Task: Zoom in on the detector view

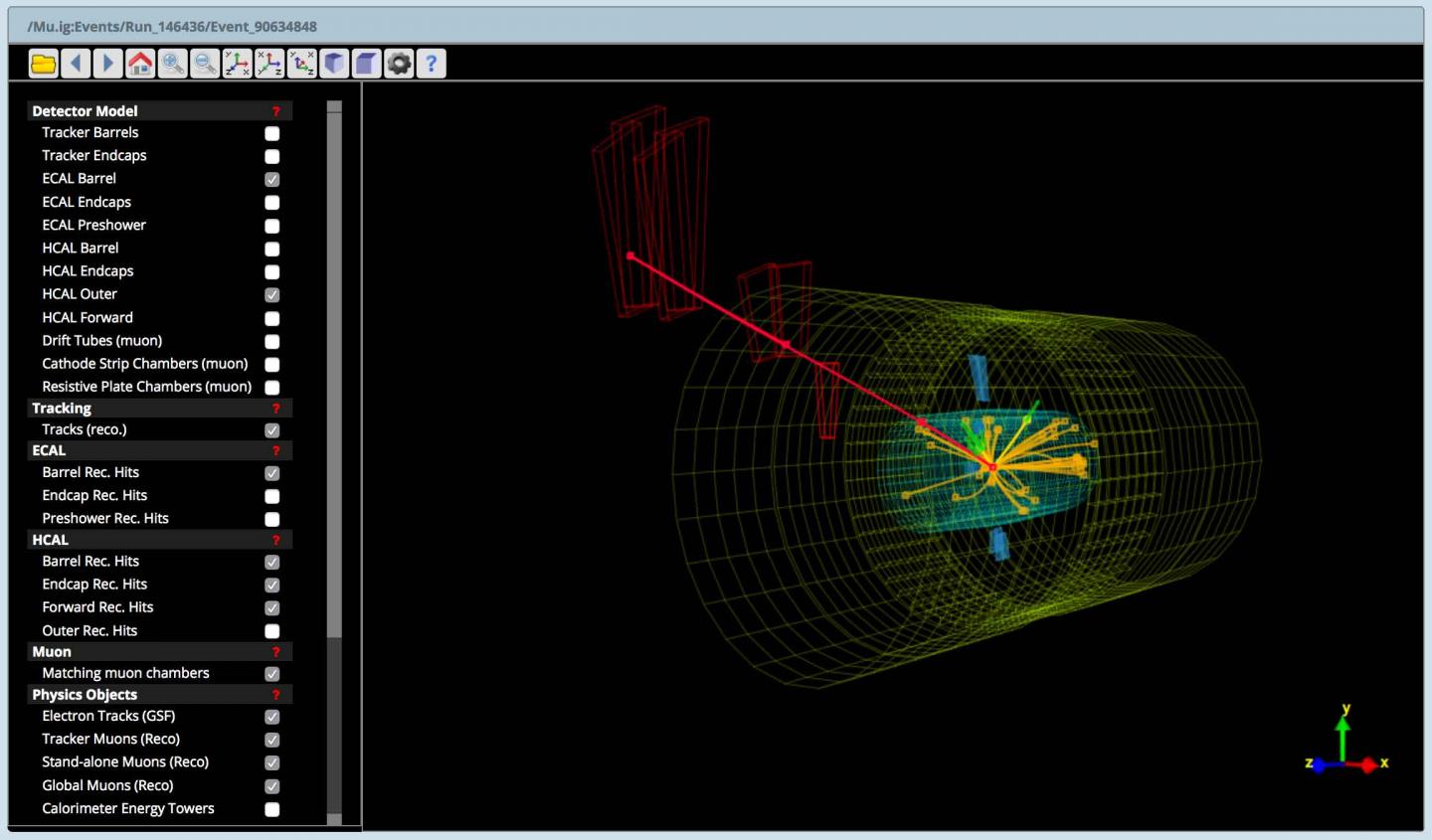Action: 171,63
